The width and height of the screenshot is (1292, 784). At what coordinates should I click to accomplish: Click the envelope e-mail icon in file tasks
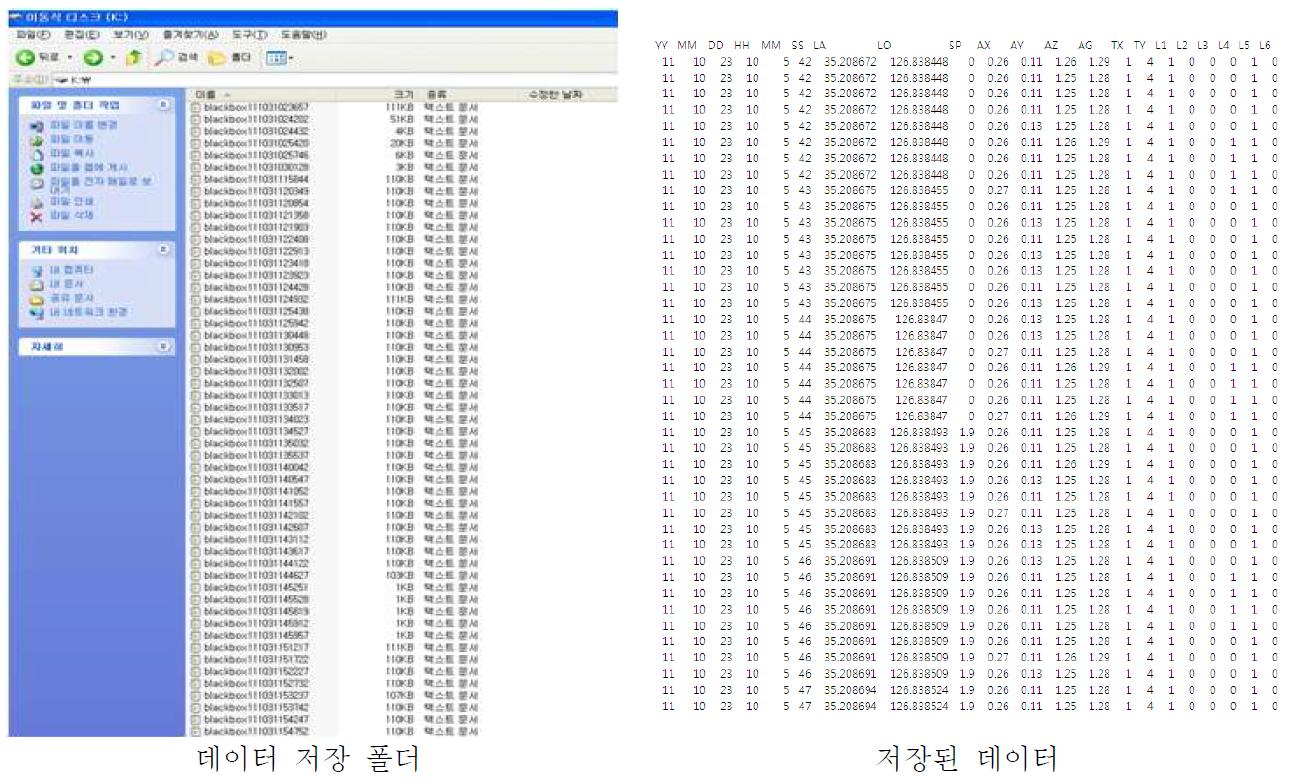(36, 182)
